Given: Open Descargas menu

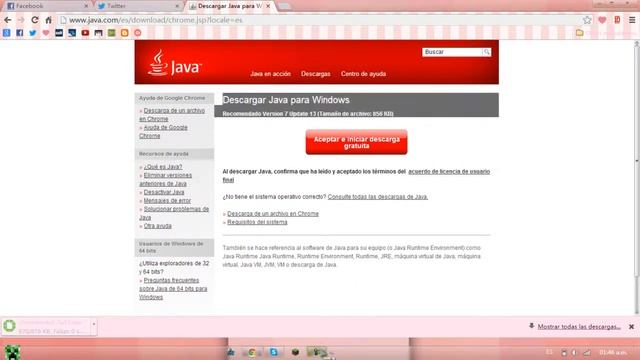Looking at the screenshot, I should pos(316,74).
